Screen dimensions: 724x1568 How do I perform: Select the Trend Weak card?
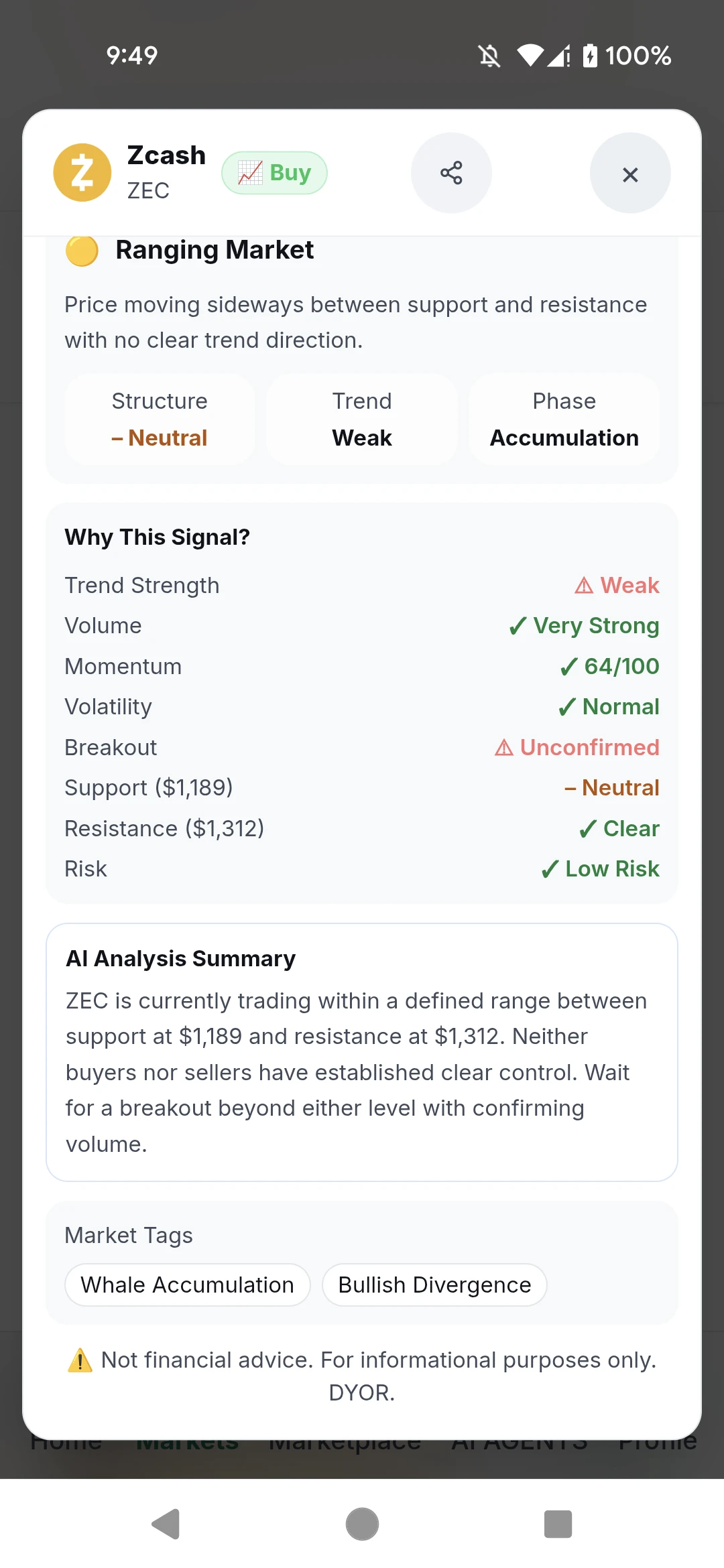click(362, 419)
